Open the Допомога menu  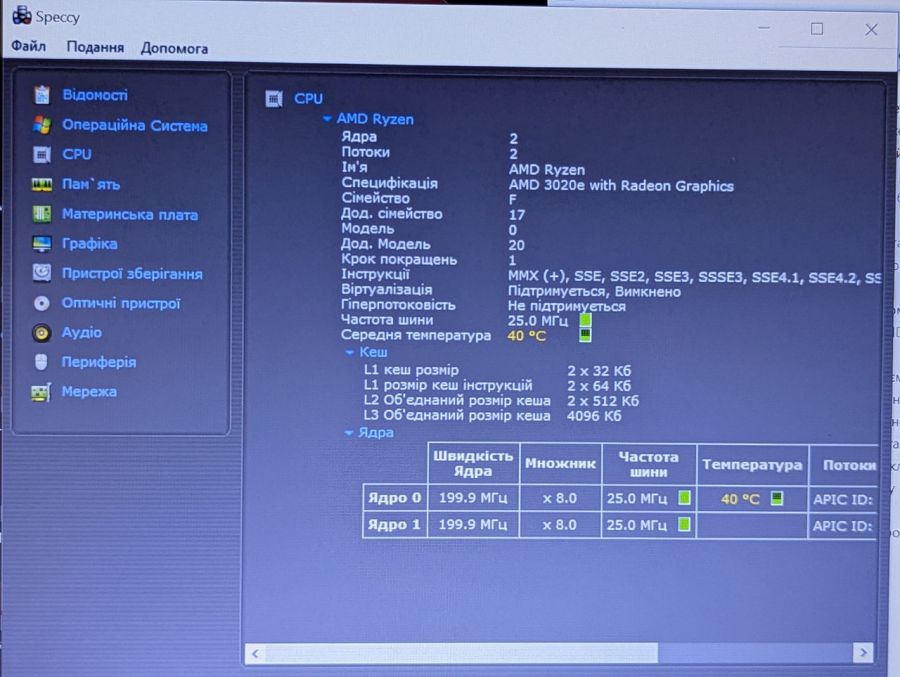tap(174, 48)
